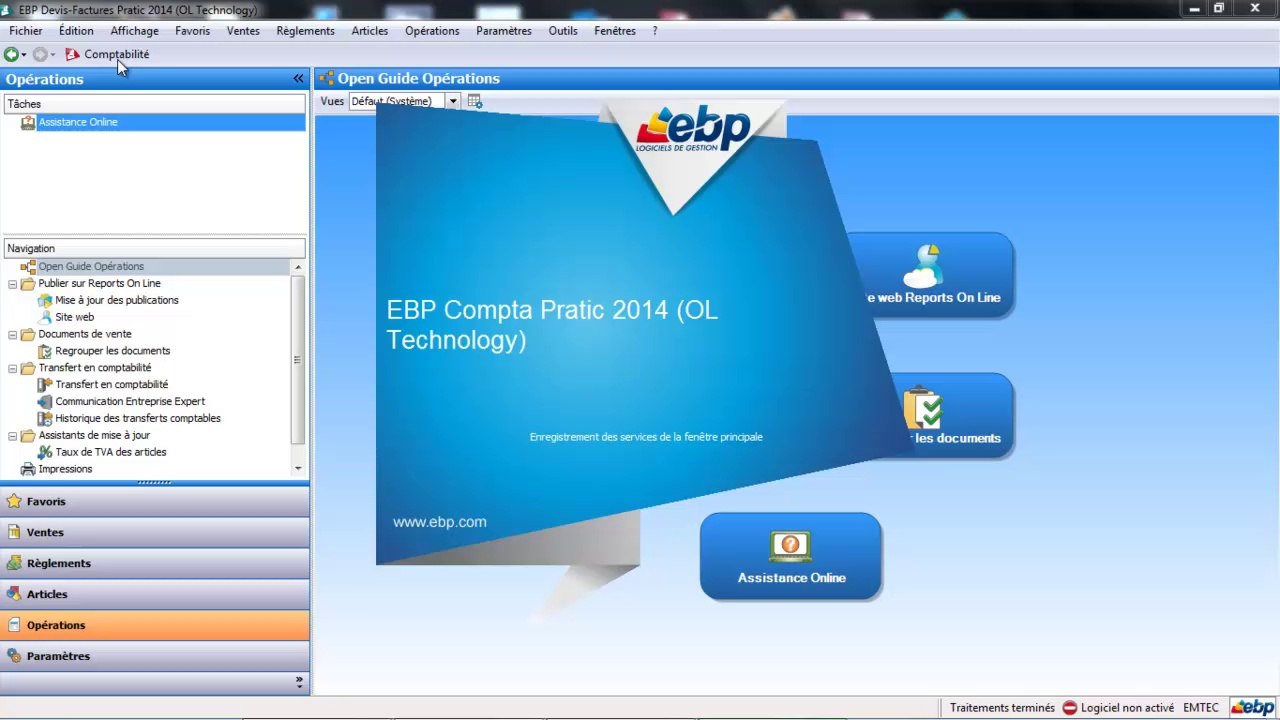Image resolution: width=1280 pixels, height=720 pixels.
Task: Switch to the Favoris navigation pane
Action: pyautogui.click(x=155, y=501)
